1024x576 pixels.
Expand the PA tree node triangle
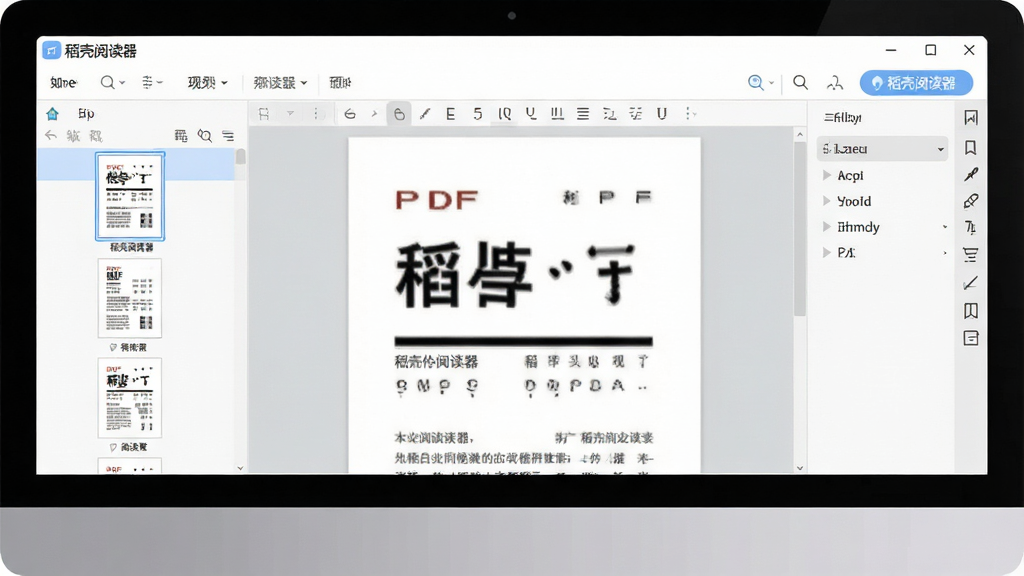point(827,252)
